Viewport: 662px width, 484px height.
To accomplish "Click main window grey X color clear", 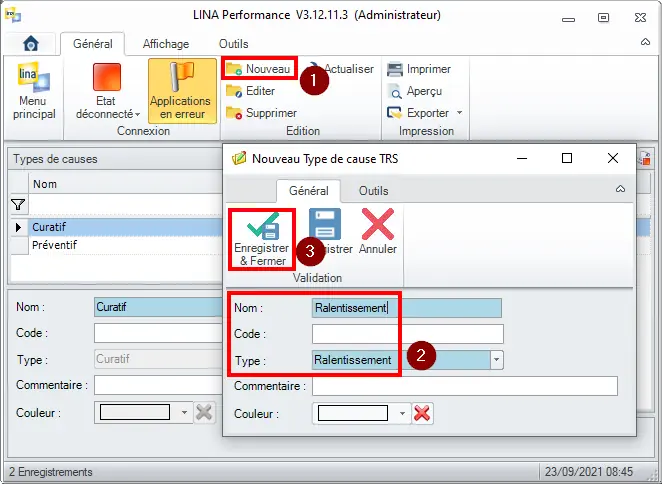I will [204, 412].
